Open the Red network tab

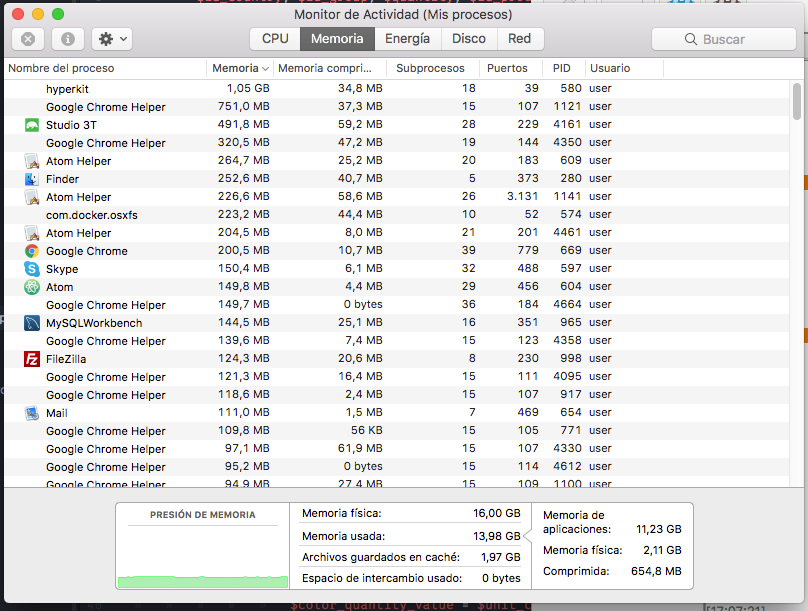coord(519,39)
